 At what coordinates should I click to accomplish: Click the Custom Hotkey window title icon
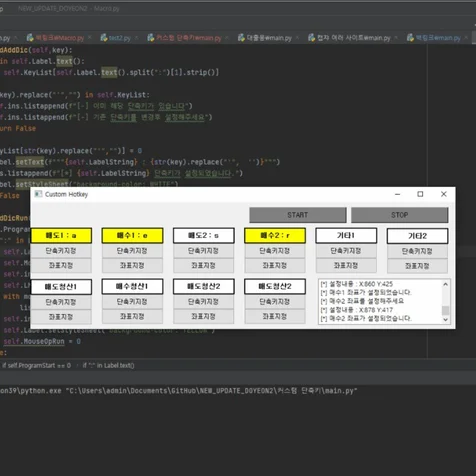click(x=38, y=194)
